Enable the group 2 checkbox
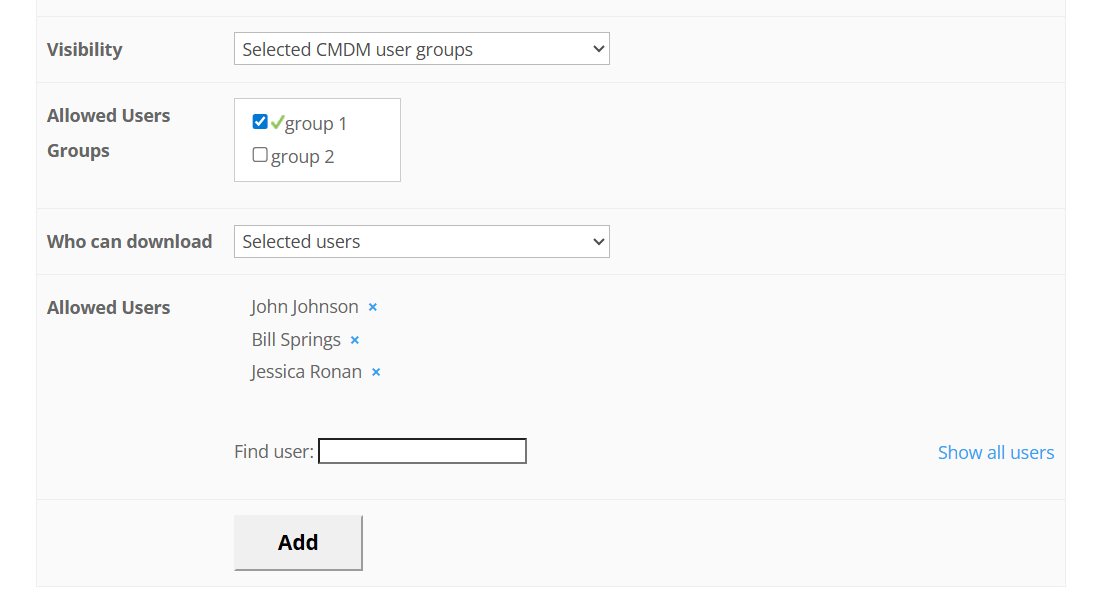 (260, 155)
